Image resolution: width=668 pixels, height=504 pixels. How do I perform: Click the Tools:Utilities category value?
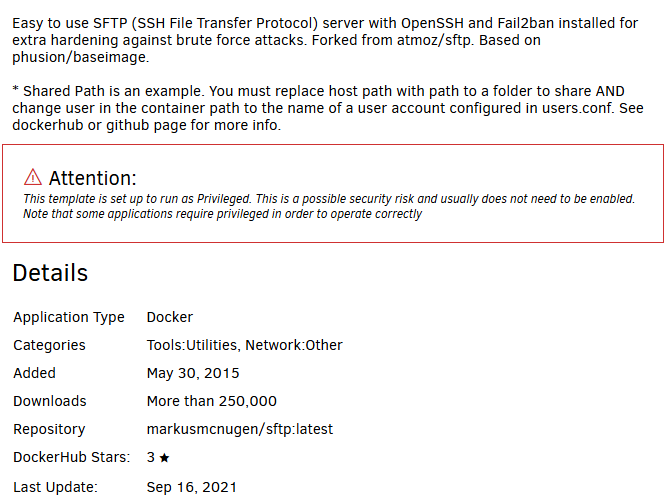coord(192,345)
